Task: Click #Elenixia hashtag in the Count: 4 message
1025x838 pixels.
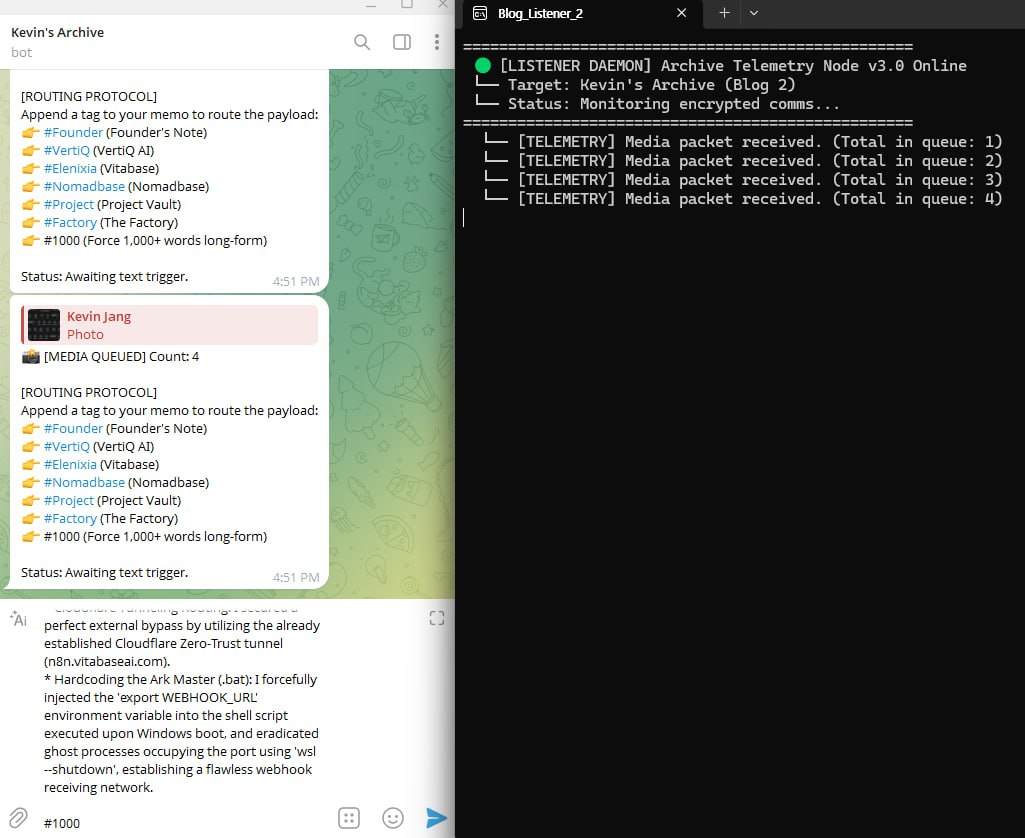Action: point(70,465)
